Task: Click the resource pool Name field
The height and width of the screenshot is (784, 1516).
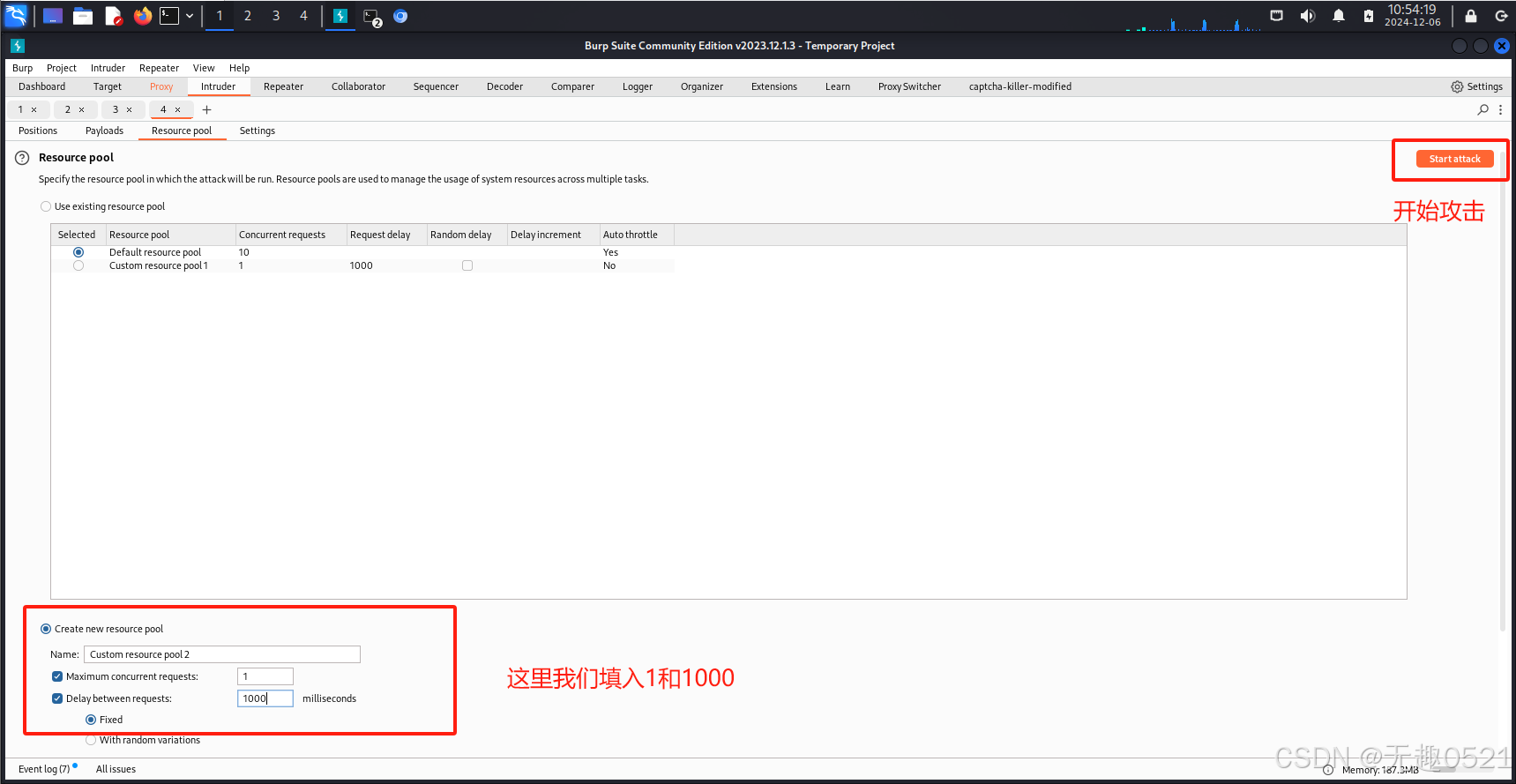Action: click(222, 654)
